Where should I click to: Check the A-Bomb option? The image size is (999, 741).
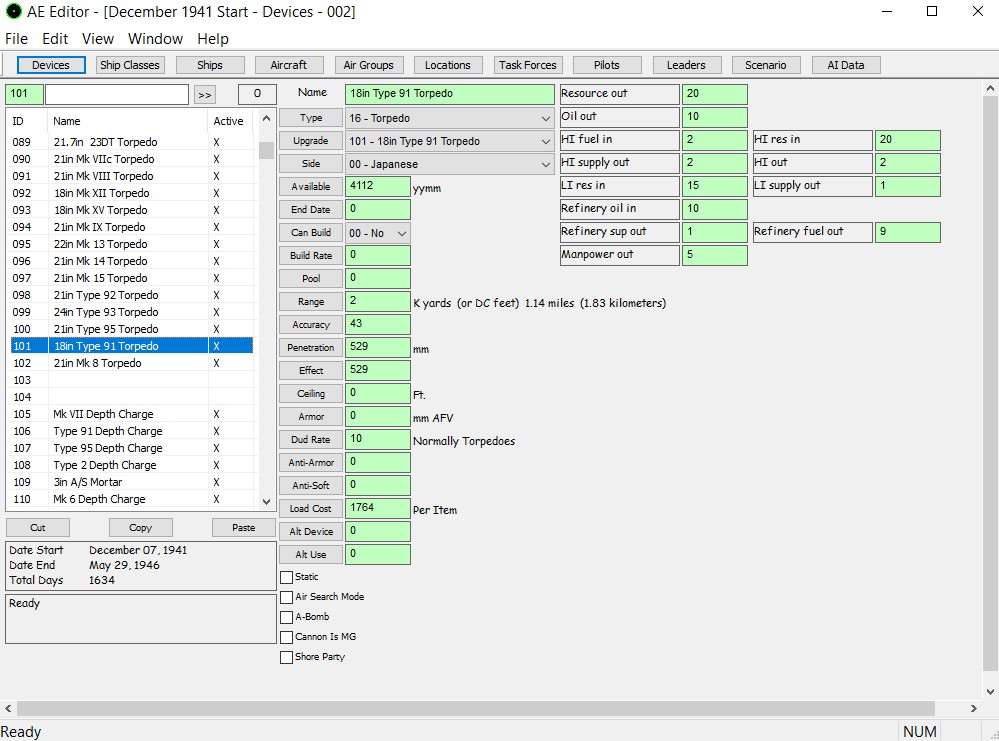pyautogui.click(x=287, y=617)
